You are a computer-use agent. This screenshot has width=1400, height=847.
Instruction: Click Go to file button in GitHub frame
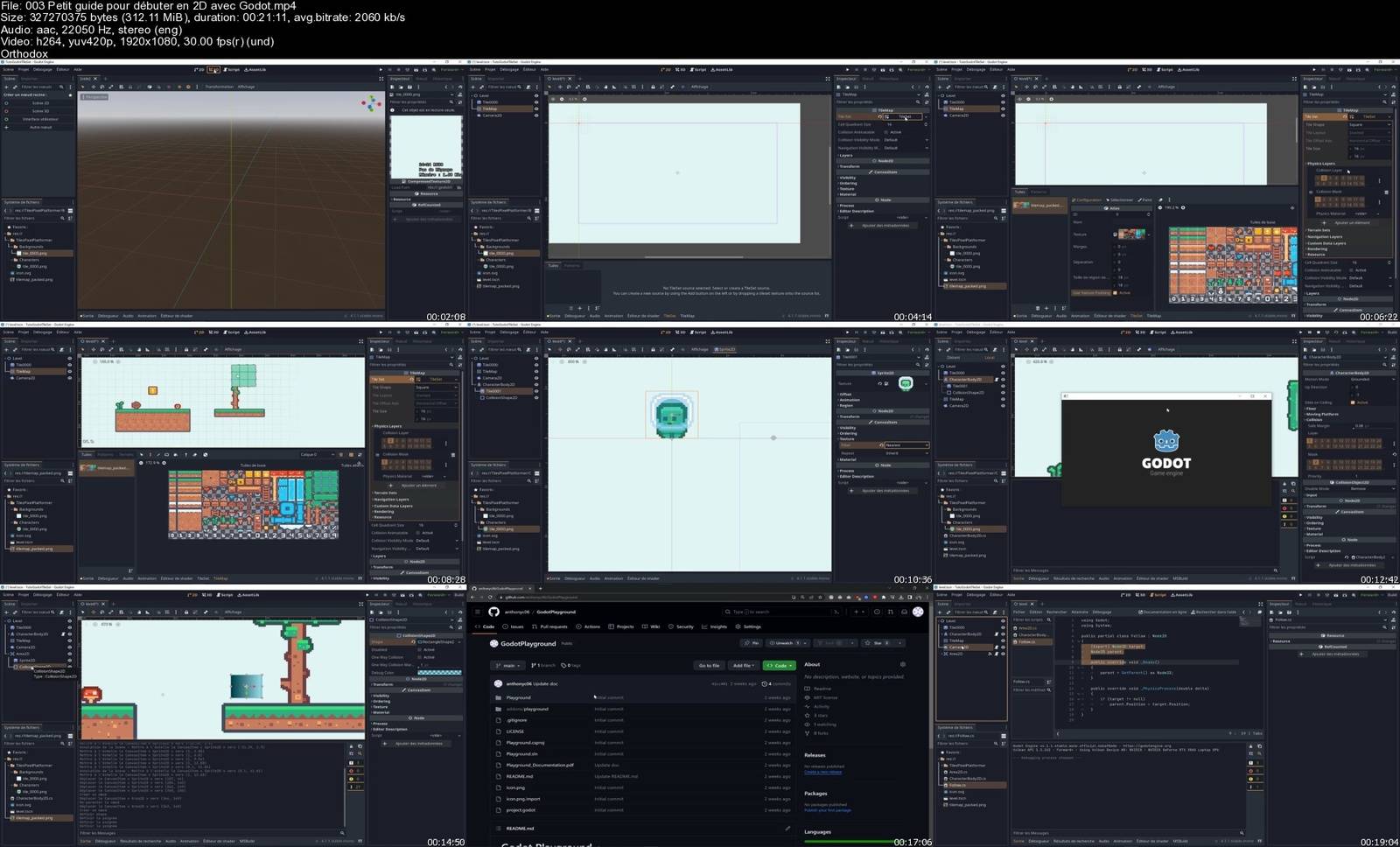[x=709, y=665]
